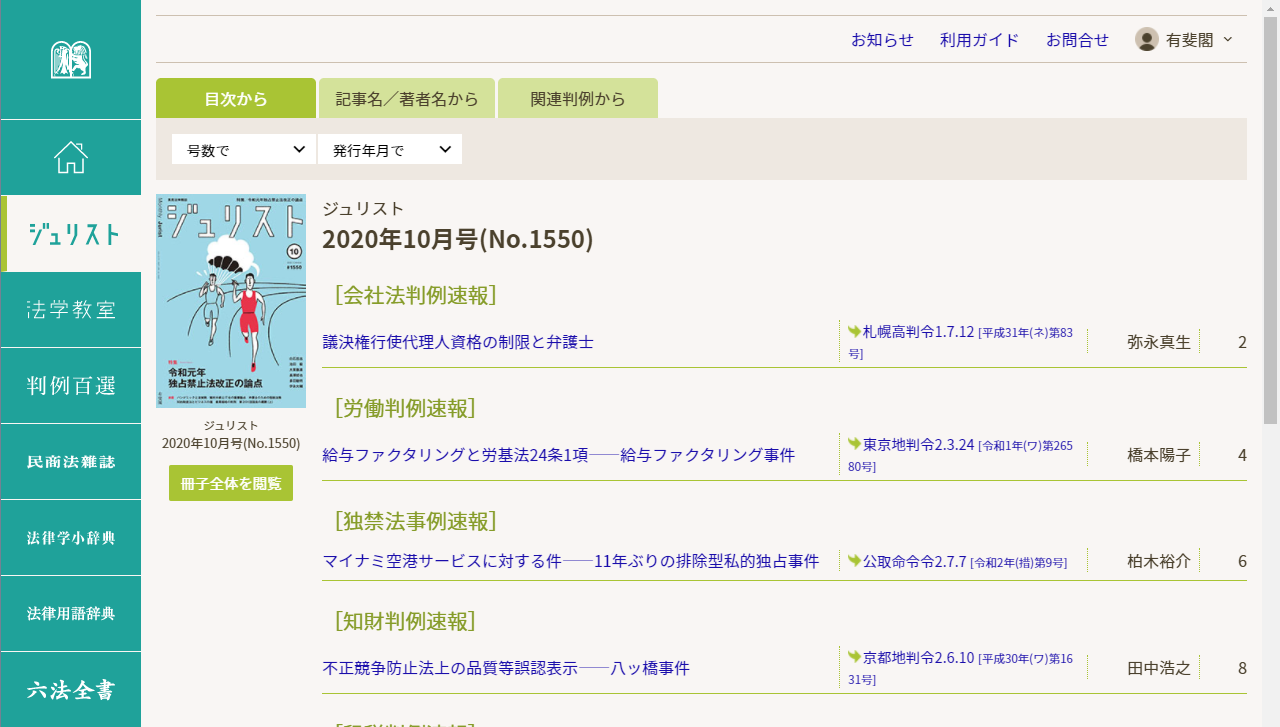The image size is (1280, 727).
Task: Click caption text below the cover image
Action: click(x=231, y=434)
